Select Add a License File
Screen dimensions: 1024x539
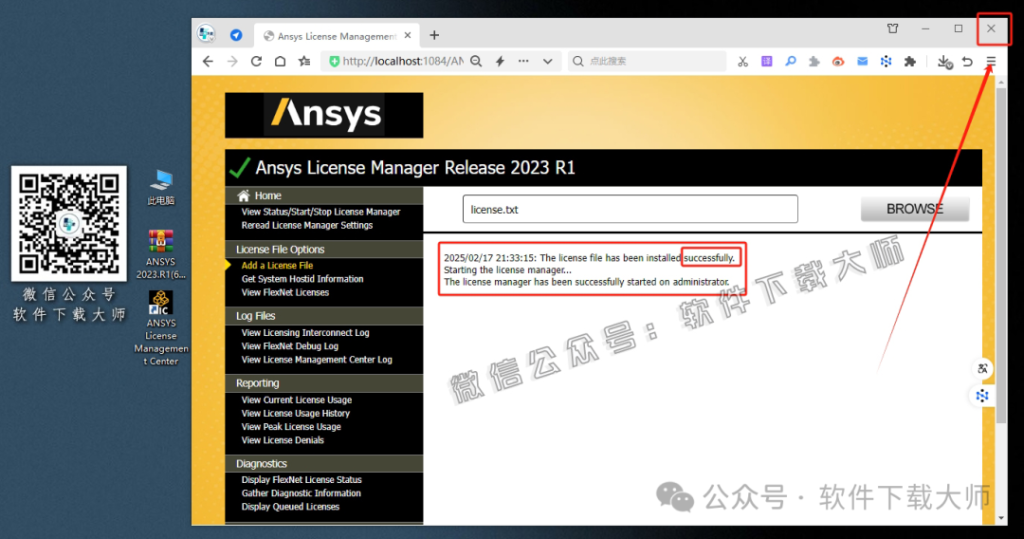pyautogui.click(x=277, y=265)
